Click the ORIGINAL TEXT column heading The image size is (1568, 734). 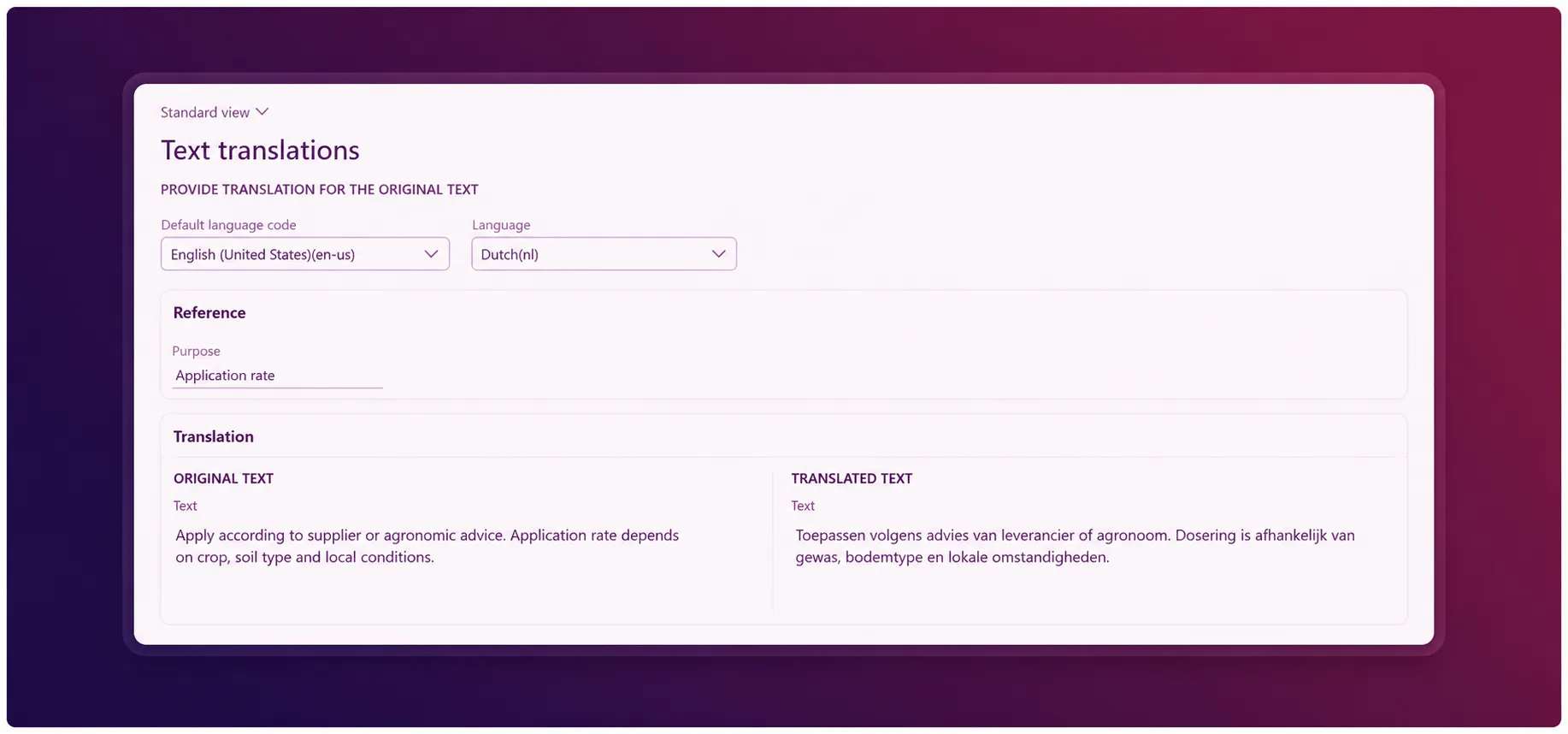pos(223,479)
